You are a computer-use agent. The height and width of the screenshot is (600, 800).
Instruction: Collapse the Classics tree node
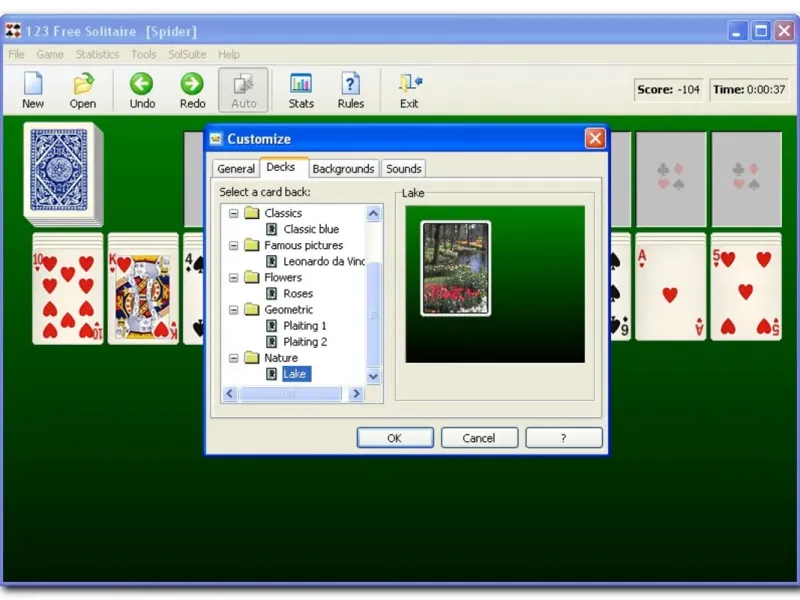pos(234,213)
